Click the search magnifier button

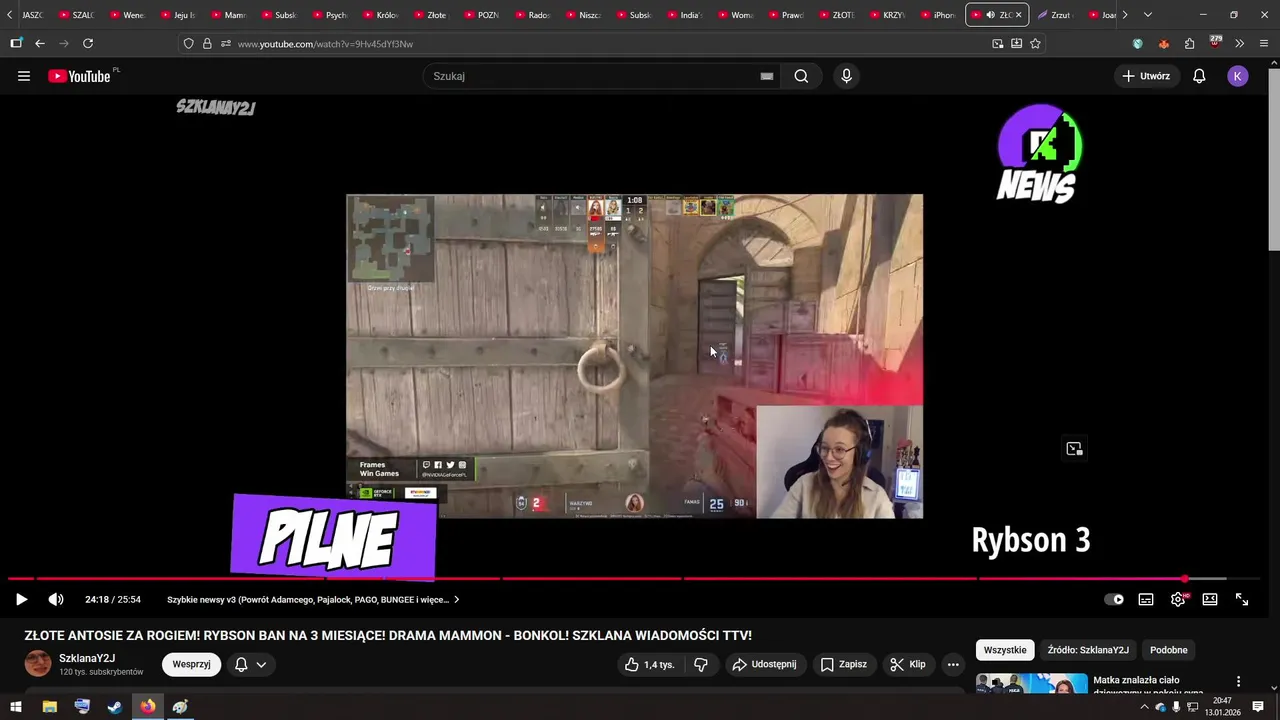tap(801, 76)
